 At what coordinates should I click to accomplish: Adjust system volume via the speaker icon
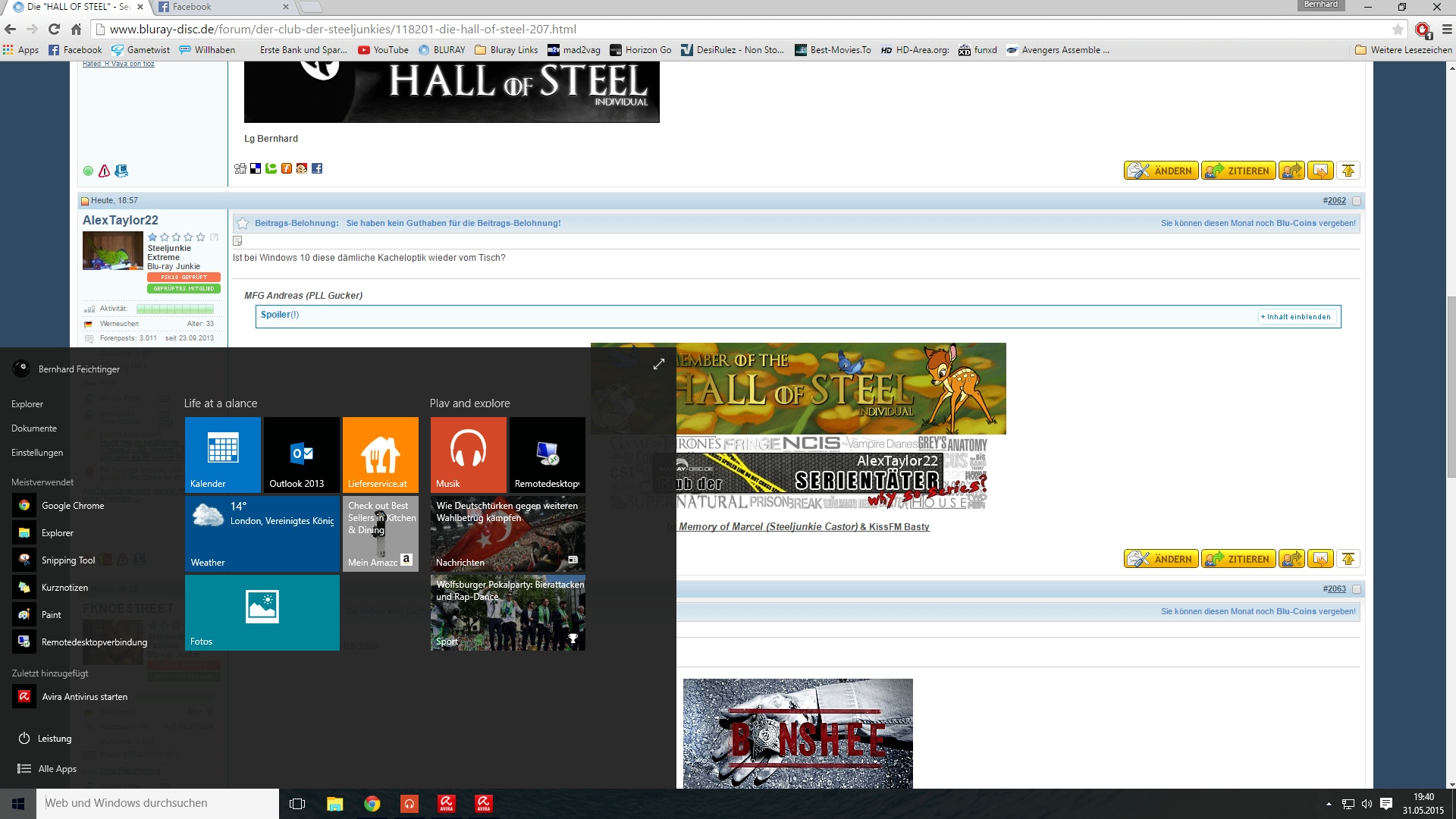(1367, 804)
